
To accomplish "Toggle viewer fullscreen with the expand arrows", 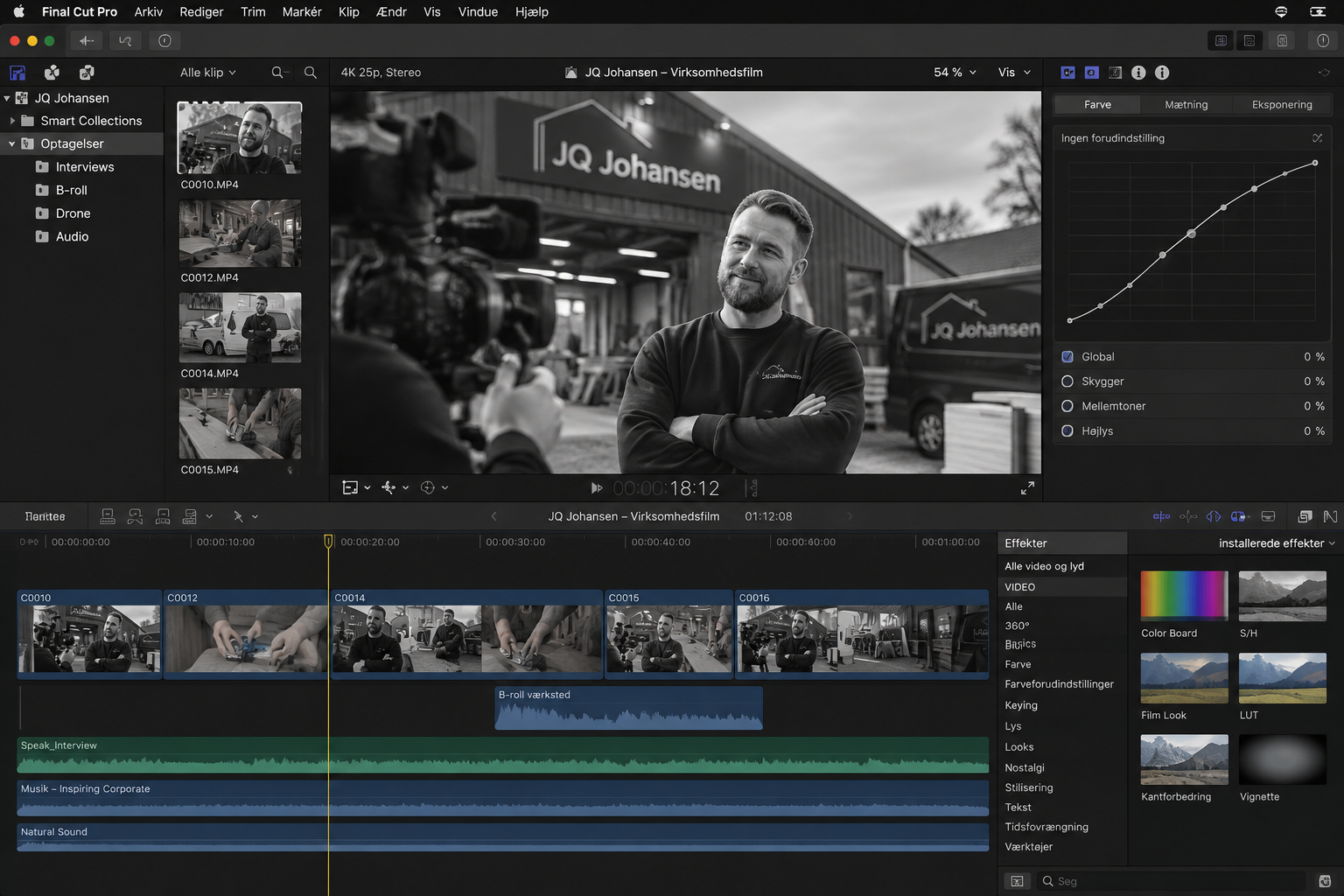I will (1027, 487).
